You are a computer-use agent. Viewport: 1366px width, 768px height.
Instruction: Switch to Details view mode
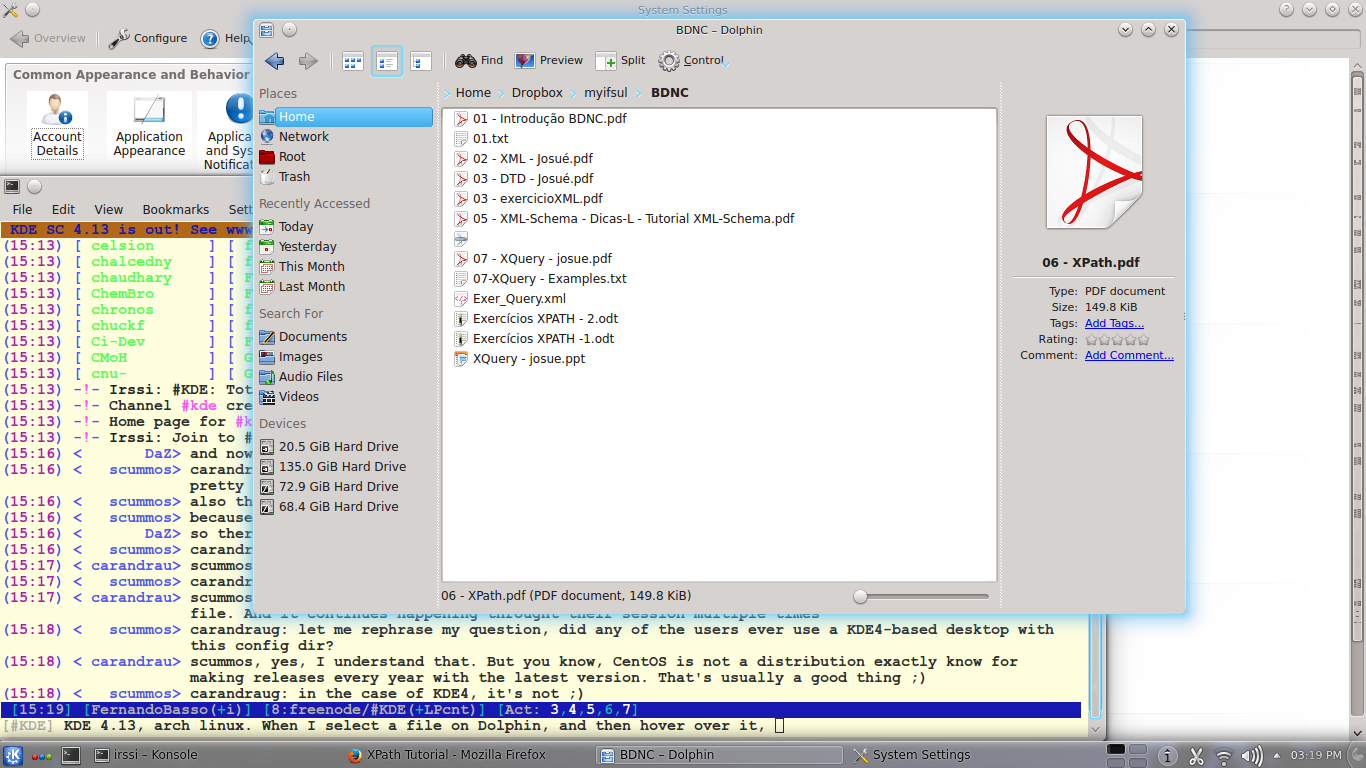click(x=386, y=61)
